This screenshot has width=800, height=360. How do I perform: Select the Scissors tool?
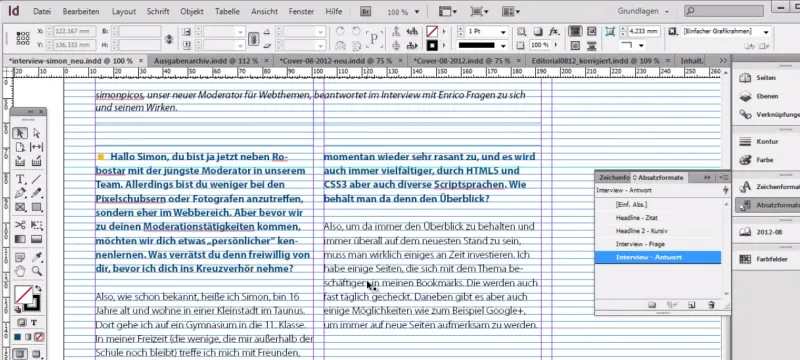[20, 224]
